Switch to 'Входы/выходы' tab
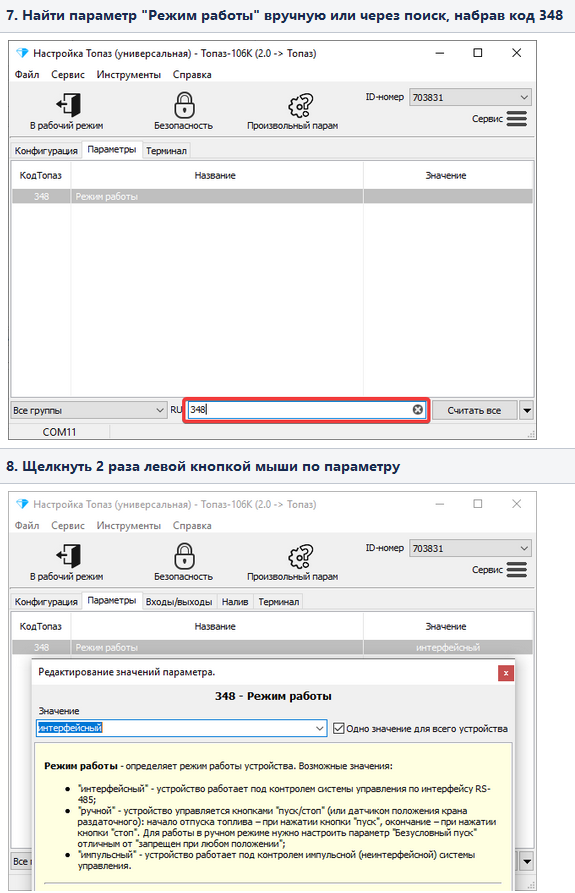This screenshot has width=575, height=893. [179, 602]
